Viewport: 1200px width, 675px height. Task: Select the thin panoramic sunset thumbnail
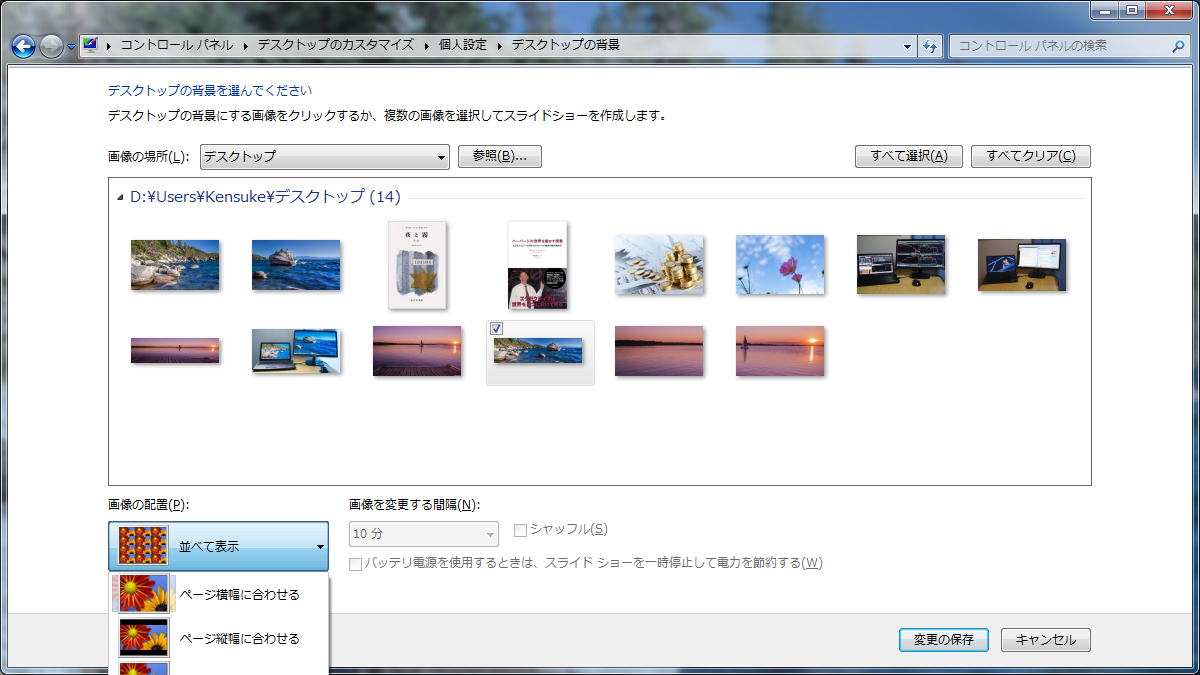[175, 351]
